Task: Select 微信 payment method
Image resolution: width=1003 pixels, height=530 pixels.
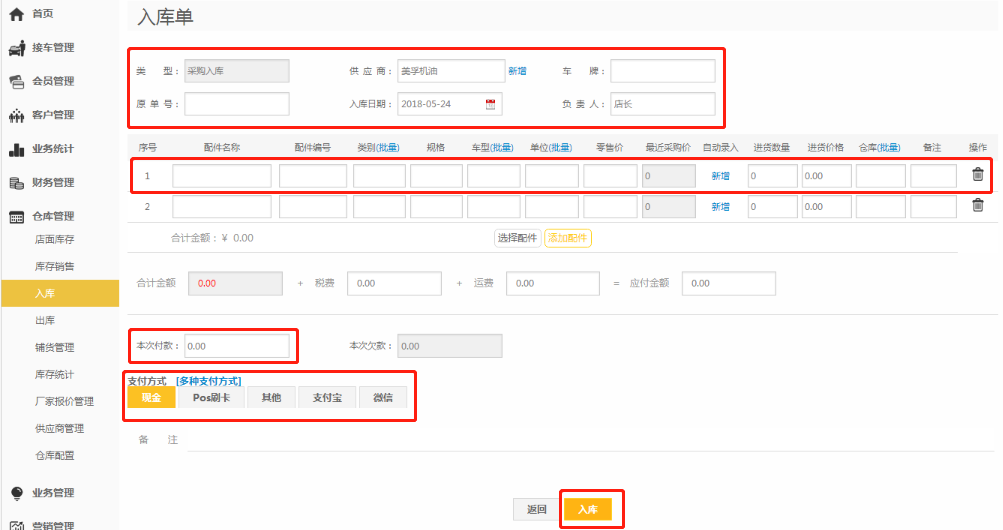Action: click(383, 398)
